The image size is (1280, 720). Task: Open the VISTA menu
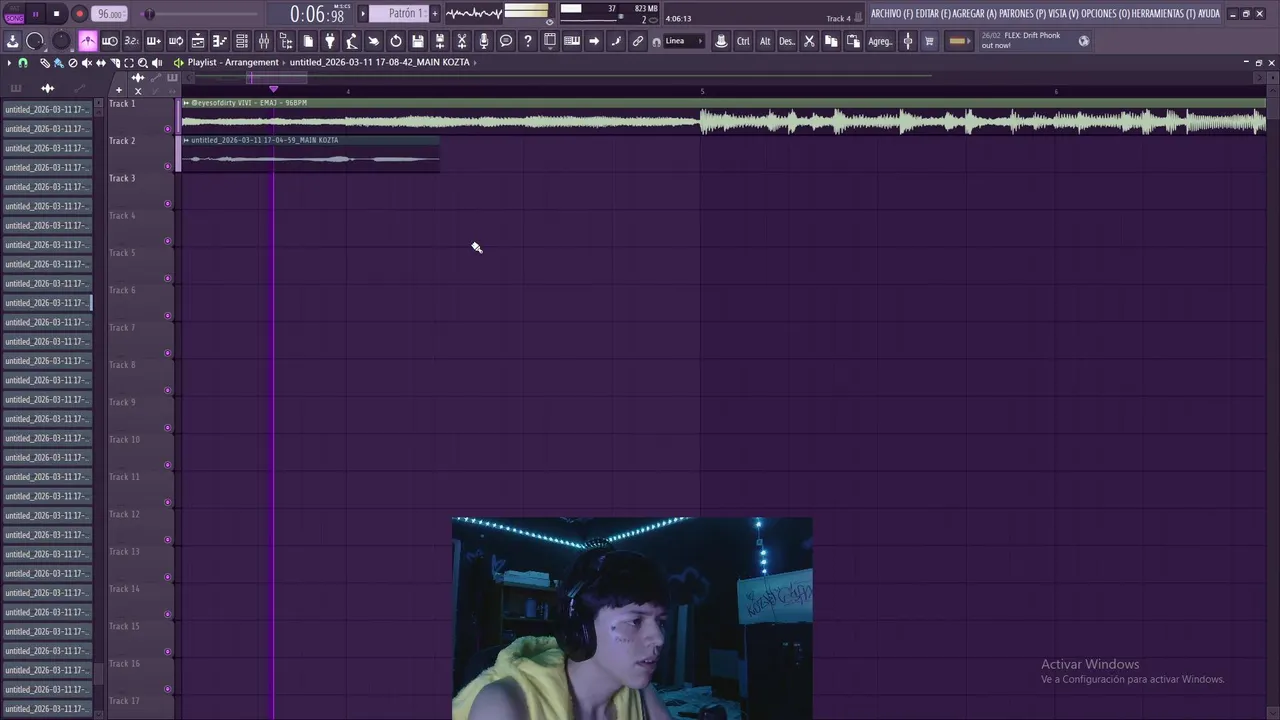1063,14
